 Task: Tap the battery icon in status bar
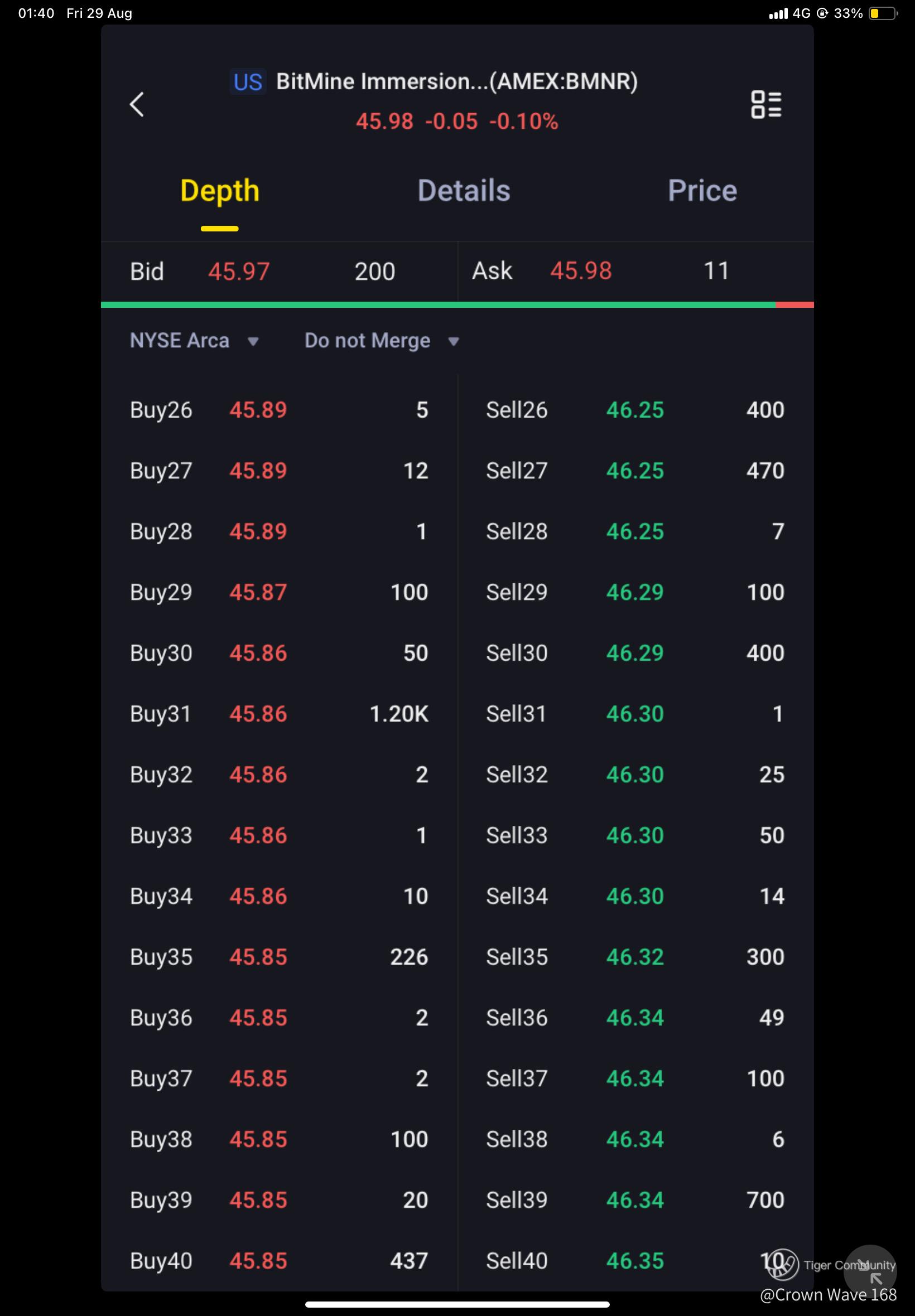pos(883,13)
